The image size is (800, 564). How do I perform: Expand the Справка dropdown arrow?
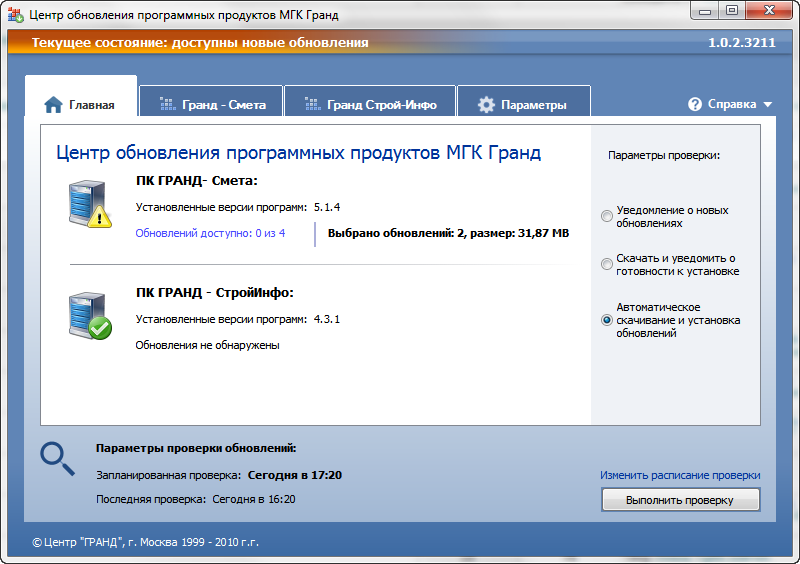coord(768,105)
